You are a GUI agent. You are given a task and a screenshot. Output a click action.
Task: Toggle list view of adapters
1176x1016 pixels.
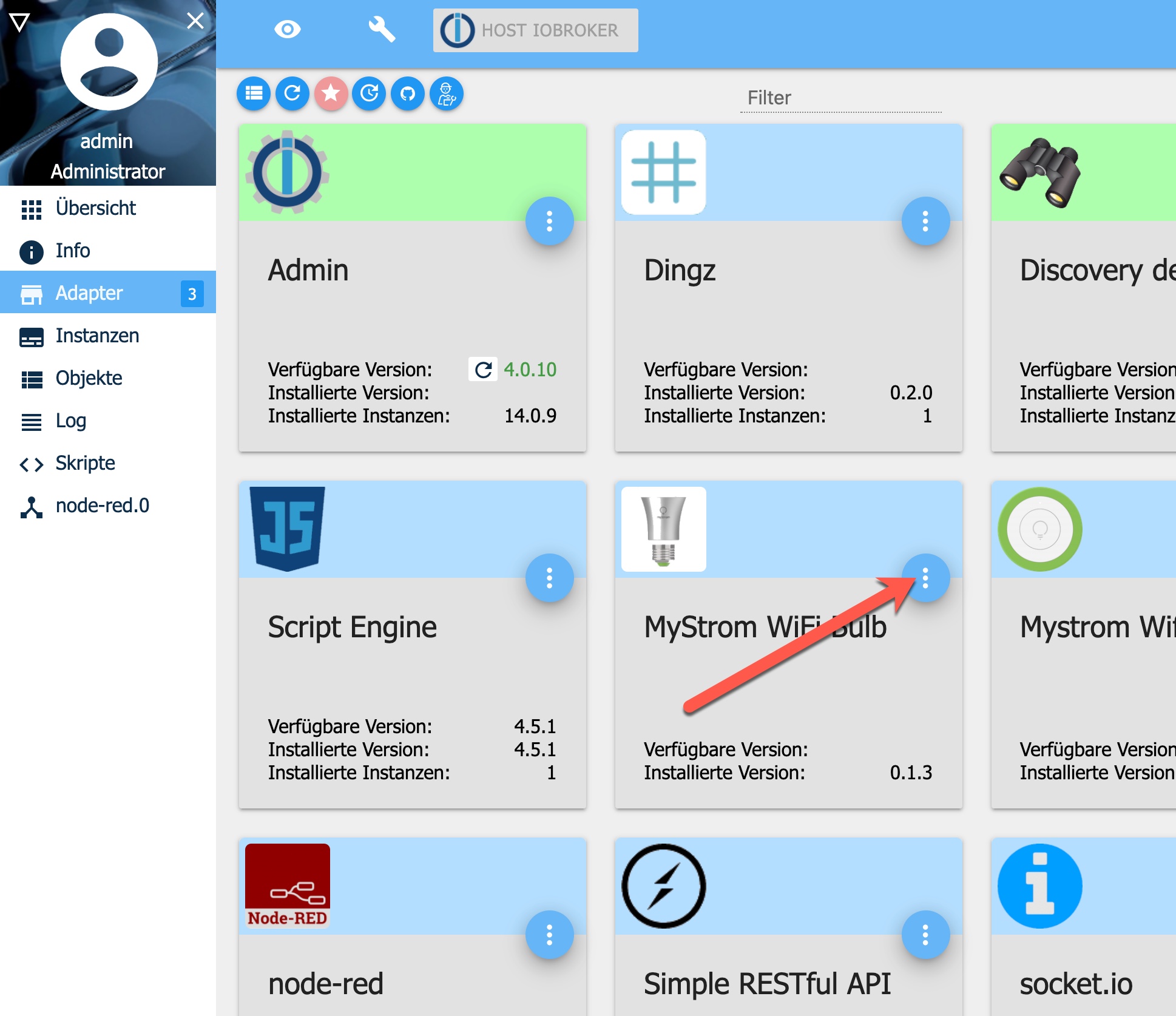[254, 93]
